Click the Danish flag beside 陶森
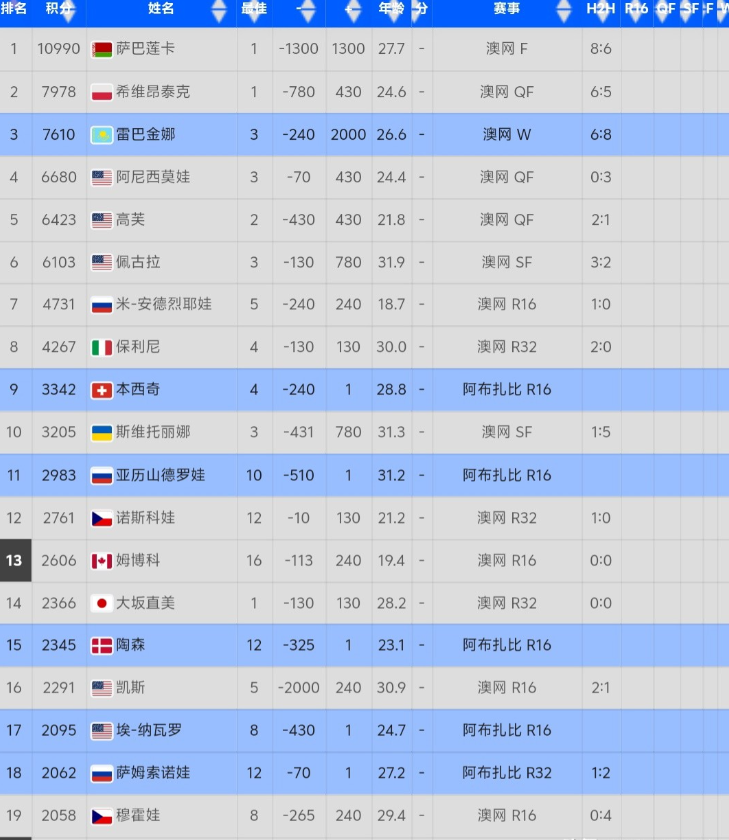Viewport: 729px width, 840px height. pos(102,646)
